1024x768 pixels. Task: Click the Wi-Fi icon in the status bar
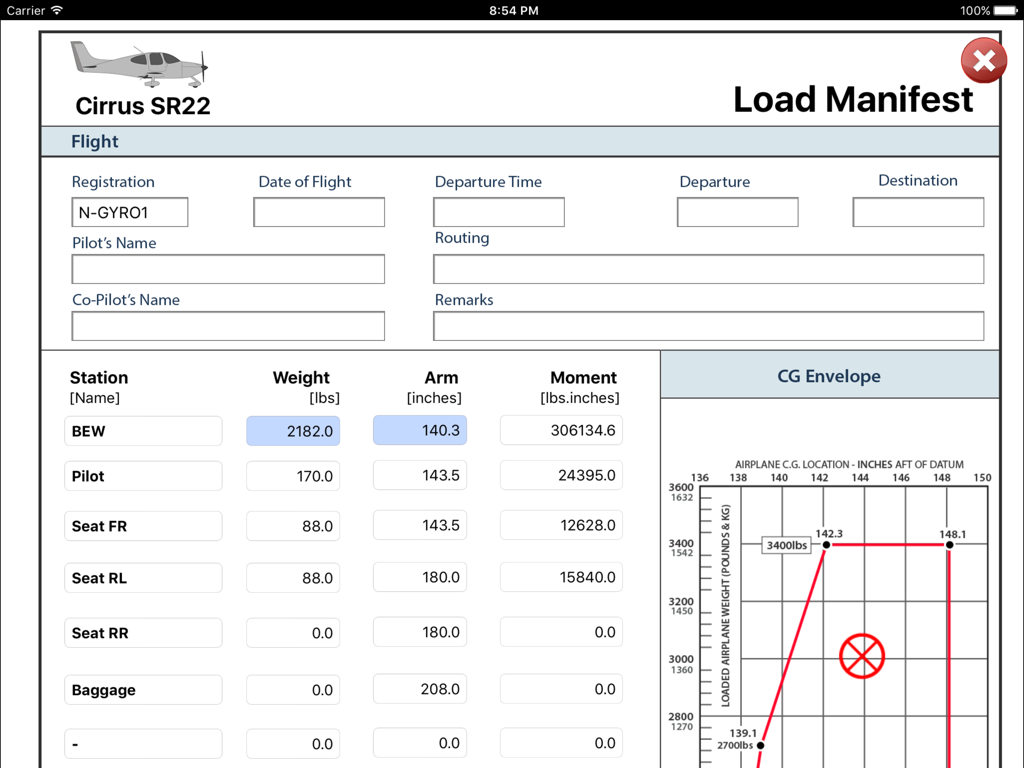point(57,10)
